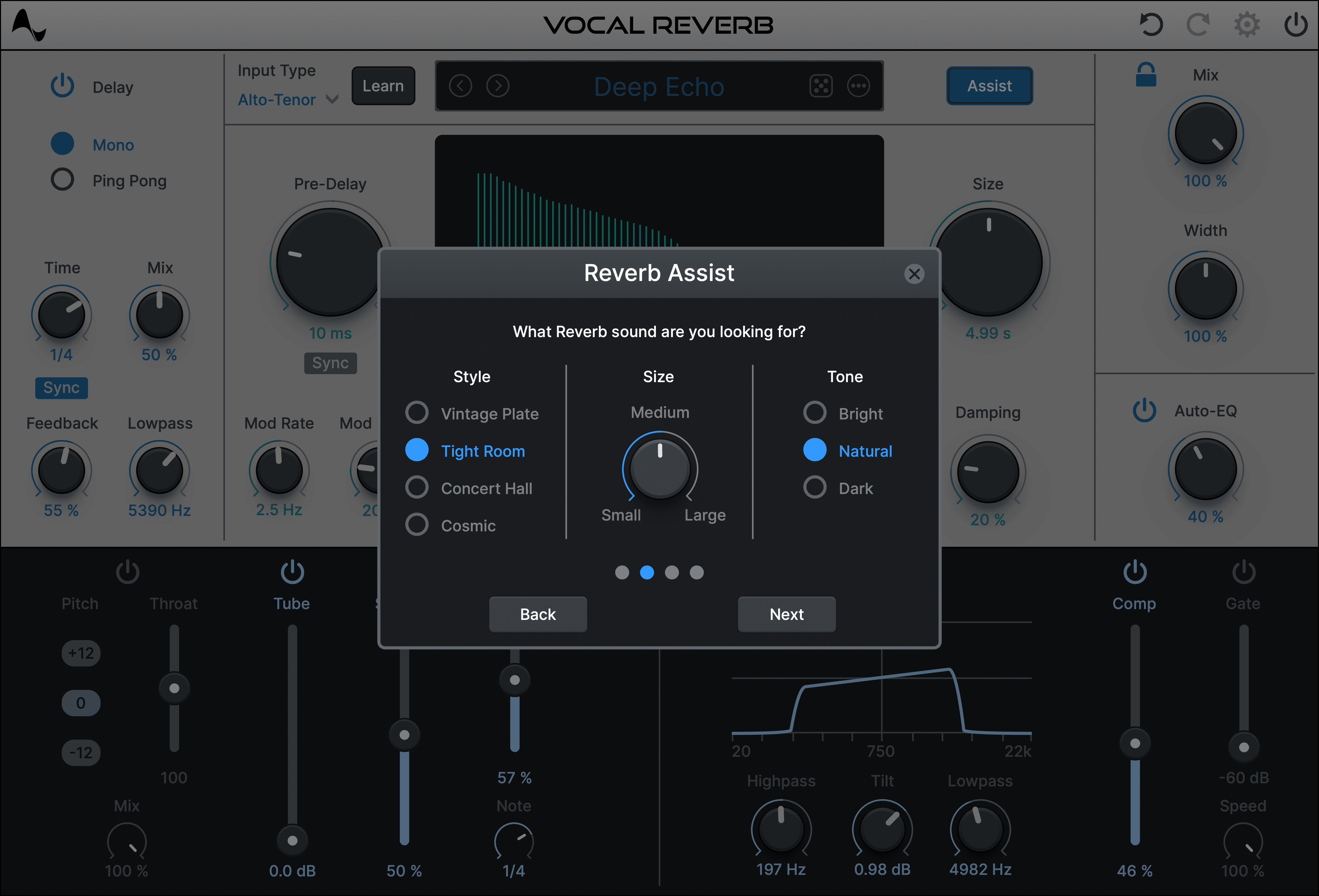The width and height of the screenshot is (1319, 896).
Task: Click the Width knob
Action: tap(1206, 288)
